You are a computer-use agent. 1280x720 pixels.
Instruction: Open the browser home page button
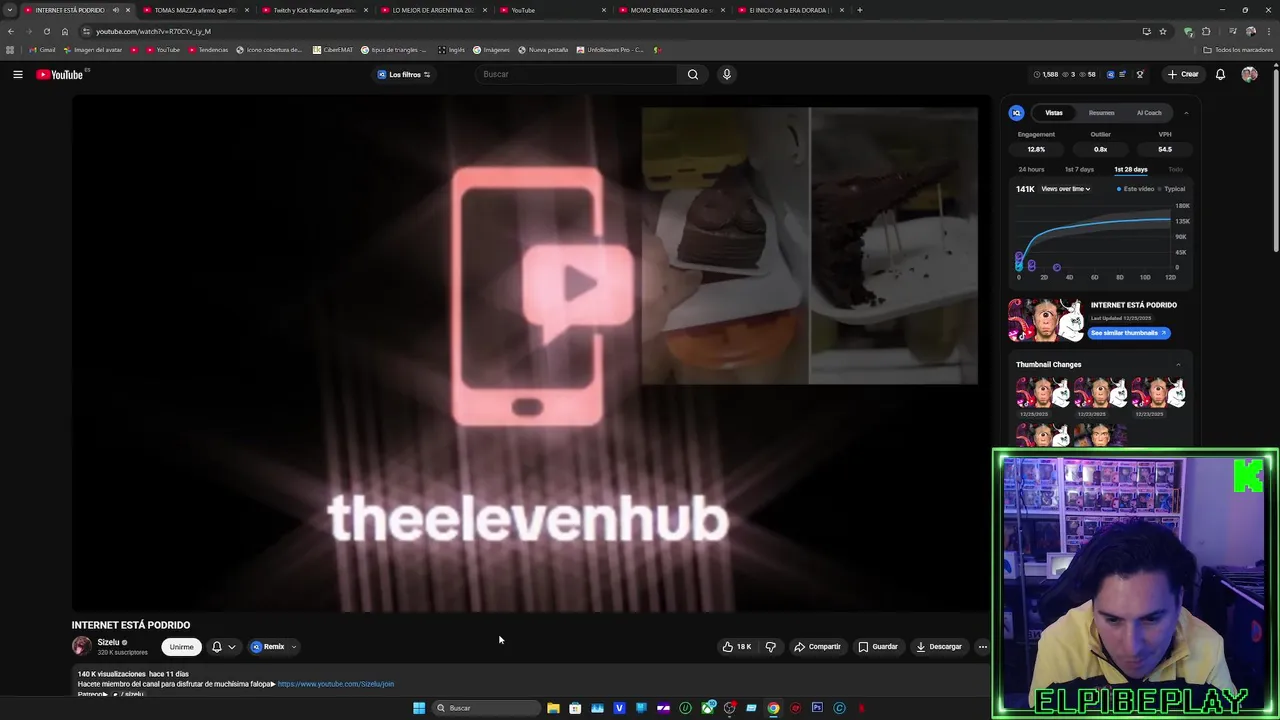[x=65, y=31]
